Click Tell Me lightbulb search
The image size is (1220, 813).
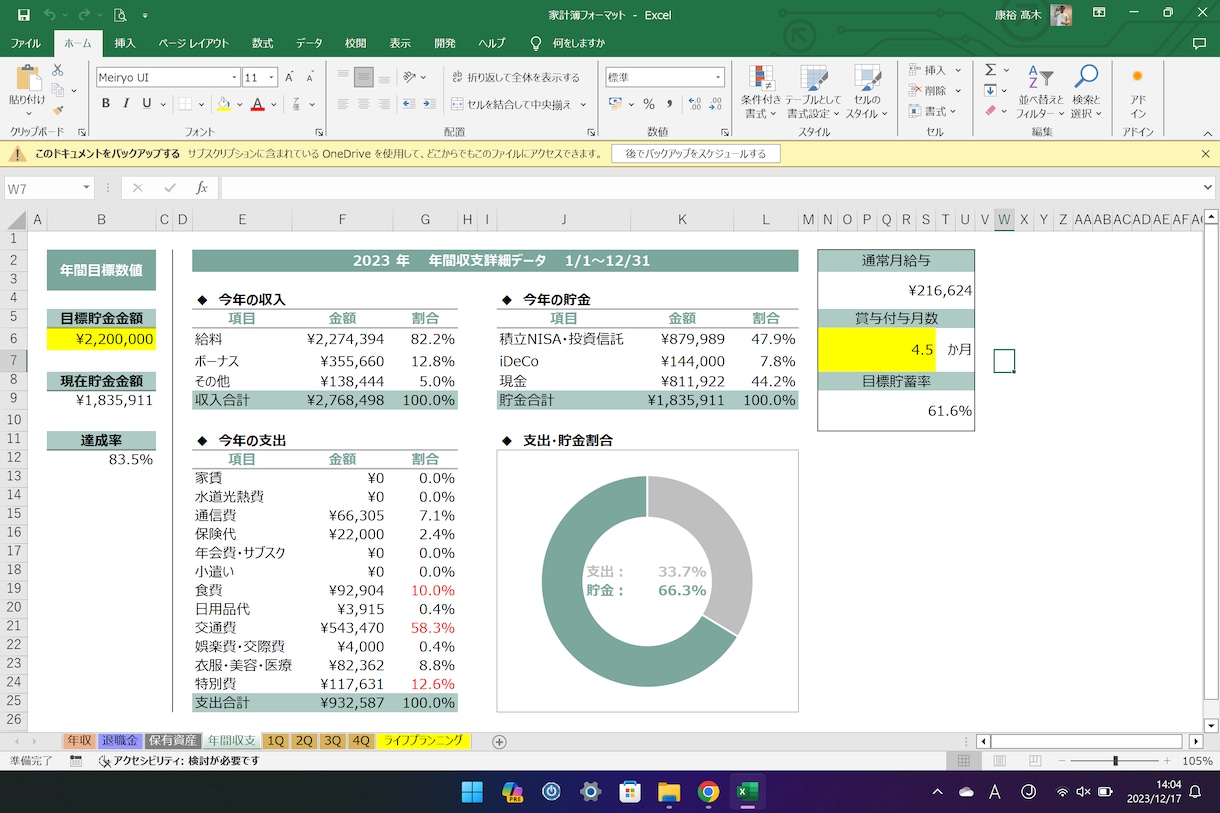(535, 43)
